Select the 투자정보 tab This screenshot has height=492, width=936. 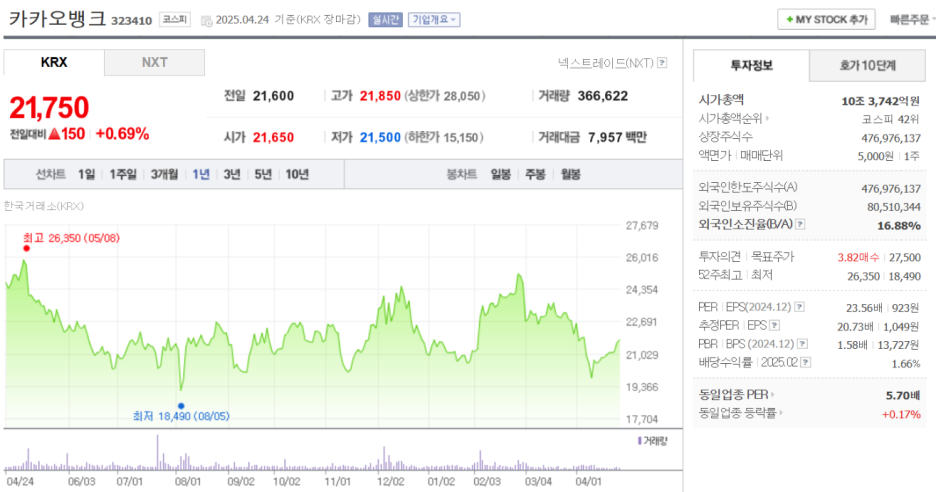752,65
